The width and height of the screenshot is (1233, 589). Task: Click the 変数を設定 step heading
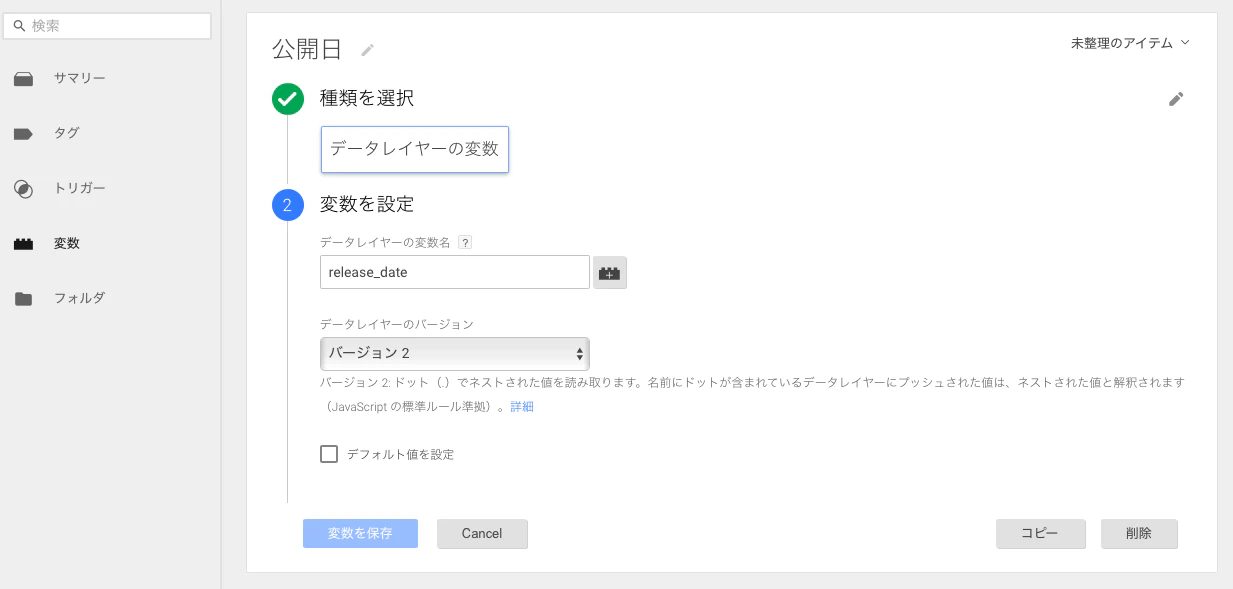coord(367,204)
